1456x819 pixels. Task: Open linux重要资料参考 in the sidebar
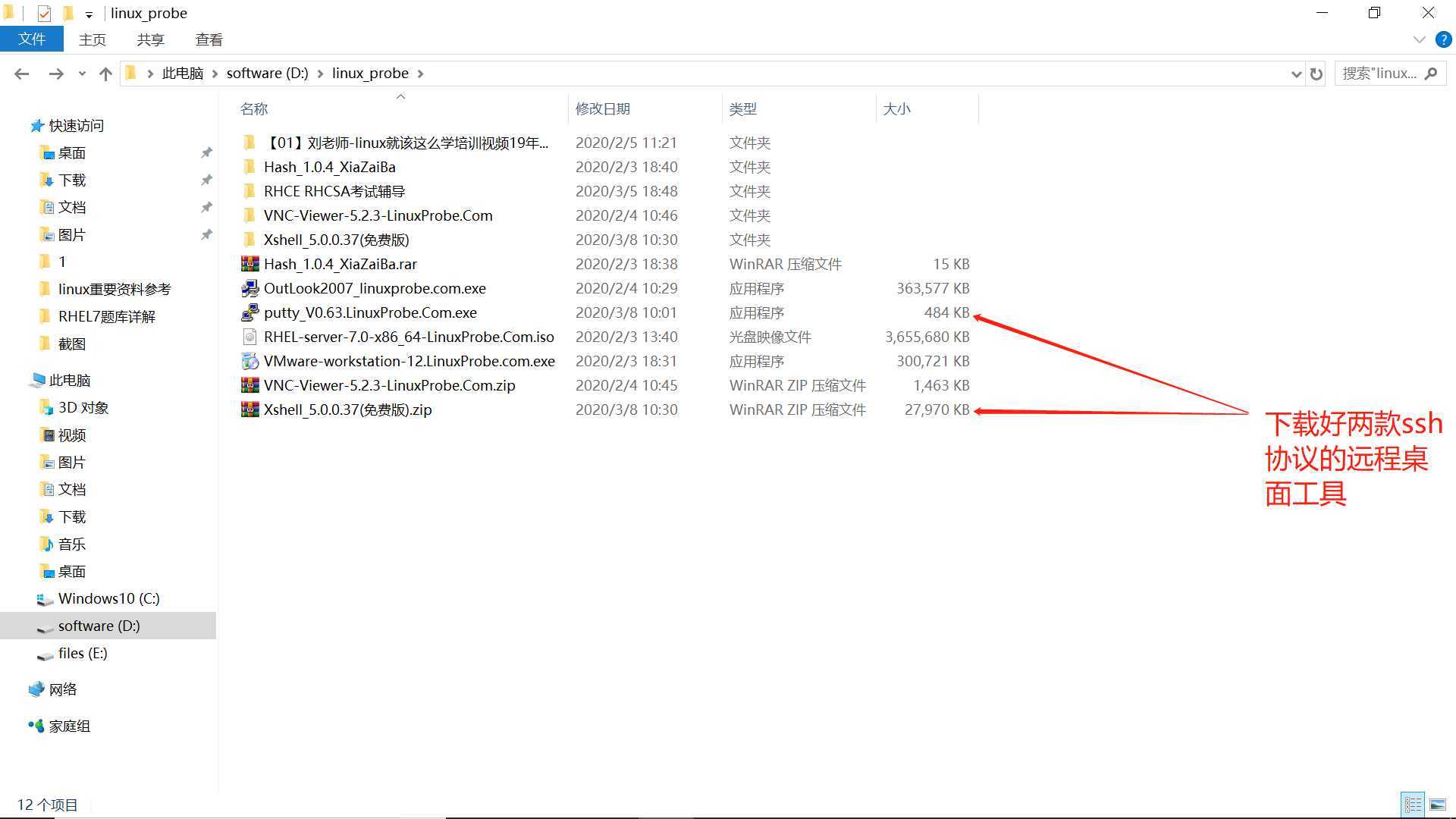pyautogui.click(x=114, y=290)
